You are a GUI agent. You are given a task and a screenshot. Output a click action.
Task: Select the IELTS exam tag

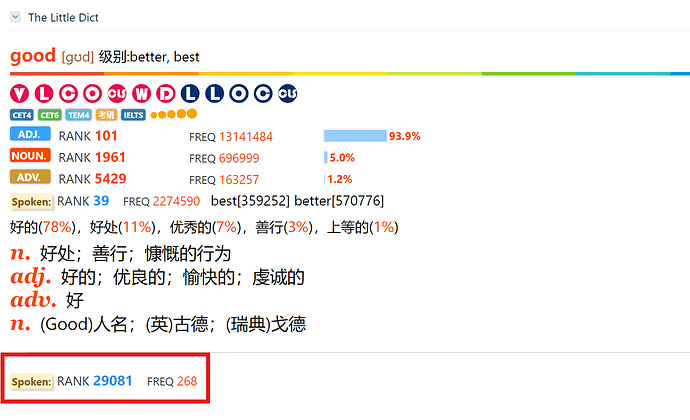pyautogui.click(x=133, y=115)
